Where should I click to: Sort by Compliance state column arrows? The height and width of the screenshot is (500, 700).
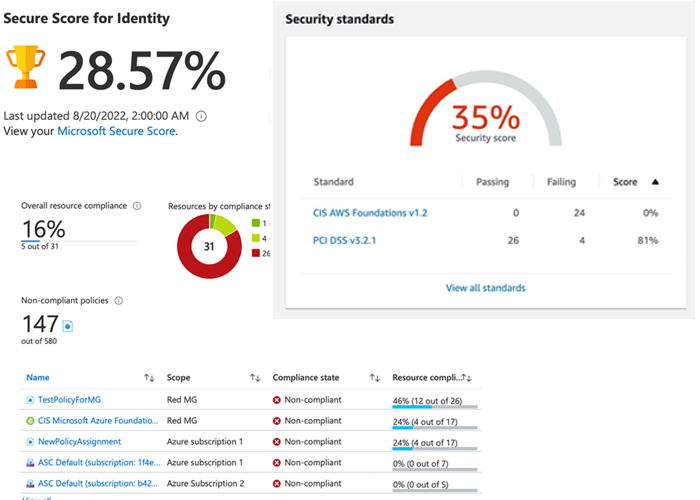[x=375, y=378]
